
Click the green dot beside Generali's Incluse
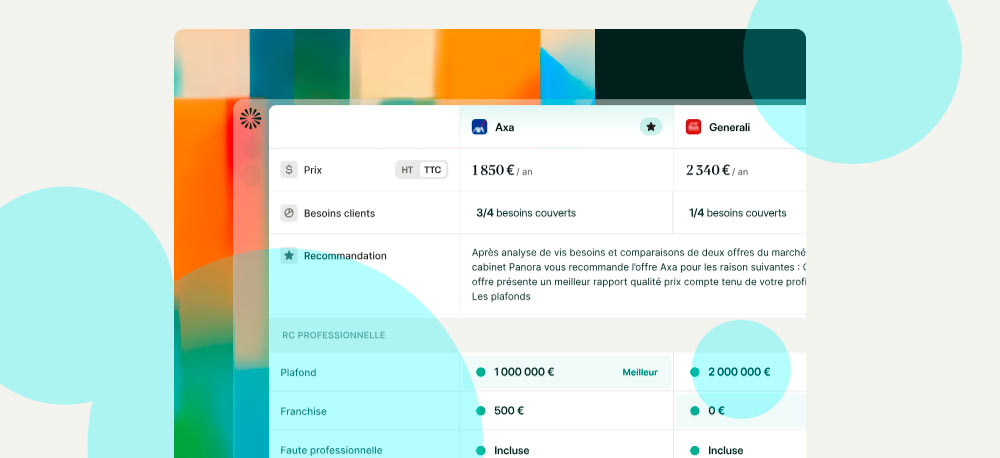(x=695, y=450)
